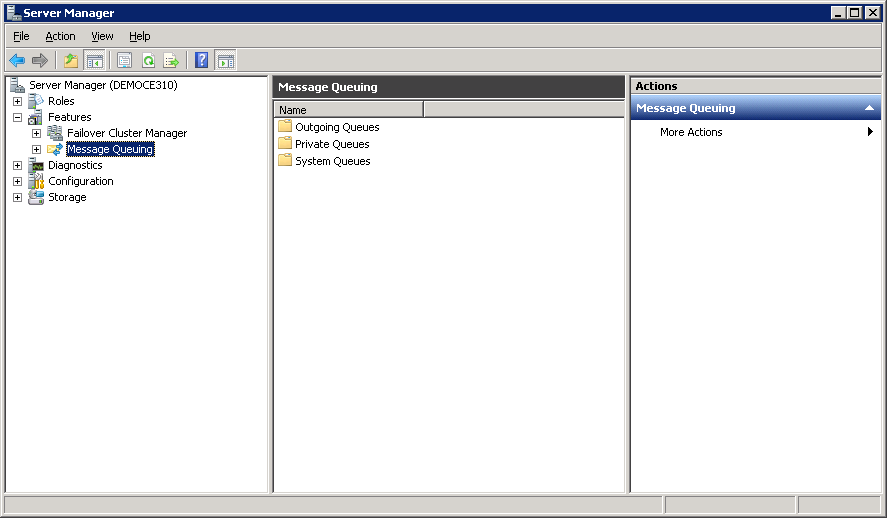Screen dimensions: 887x518
Task: Collapse the Message Queuing actions section
Action: tap(869, 108)
